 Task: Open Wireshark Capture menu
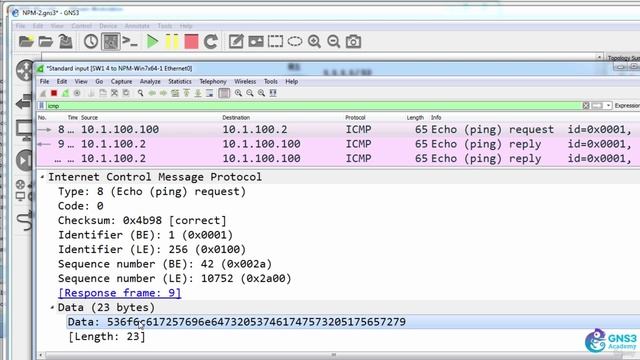click(121, 82)
